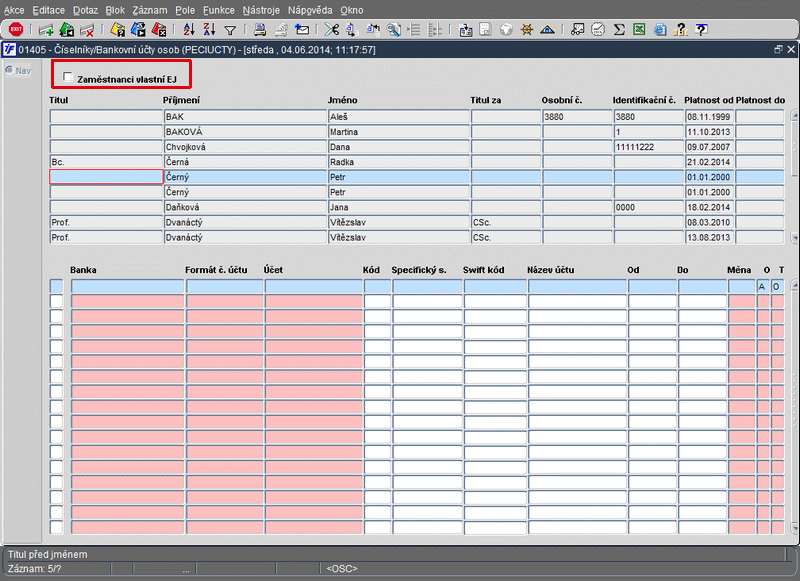
Task: Select the Nav radio indicator
Action: tap(9, 70)
